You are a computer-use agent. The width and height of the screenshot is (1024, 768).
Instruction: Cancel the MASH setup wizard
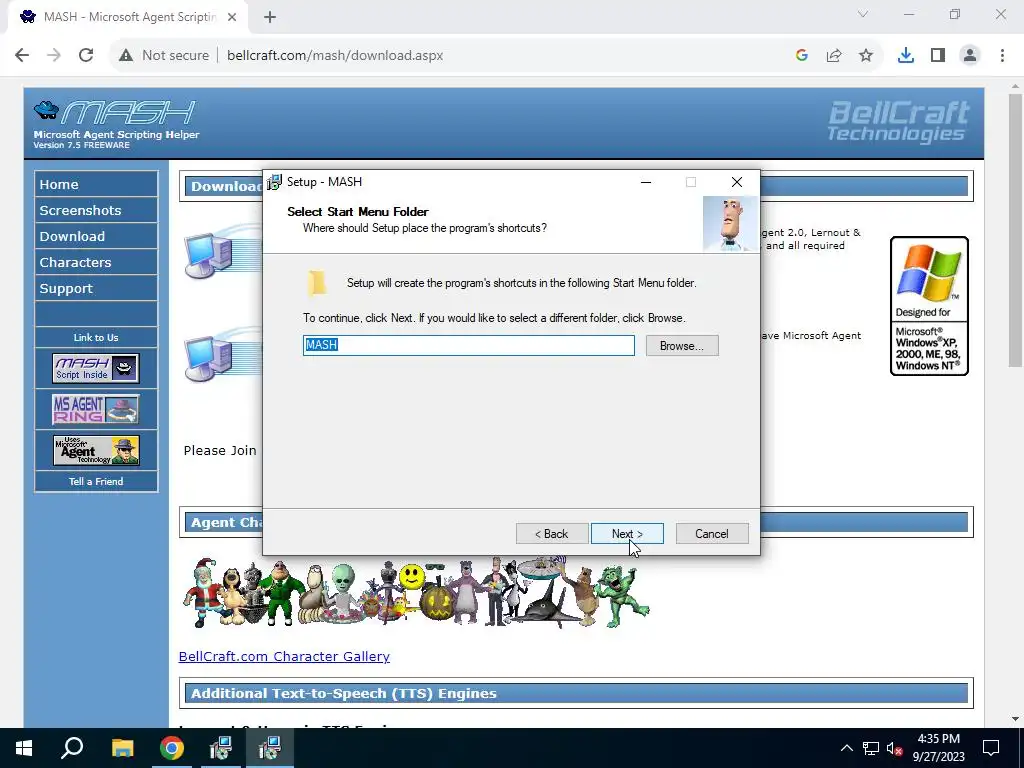[712, 534]
